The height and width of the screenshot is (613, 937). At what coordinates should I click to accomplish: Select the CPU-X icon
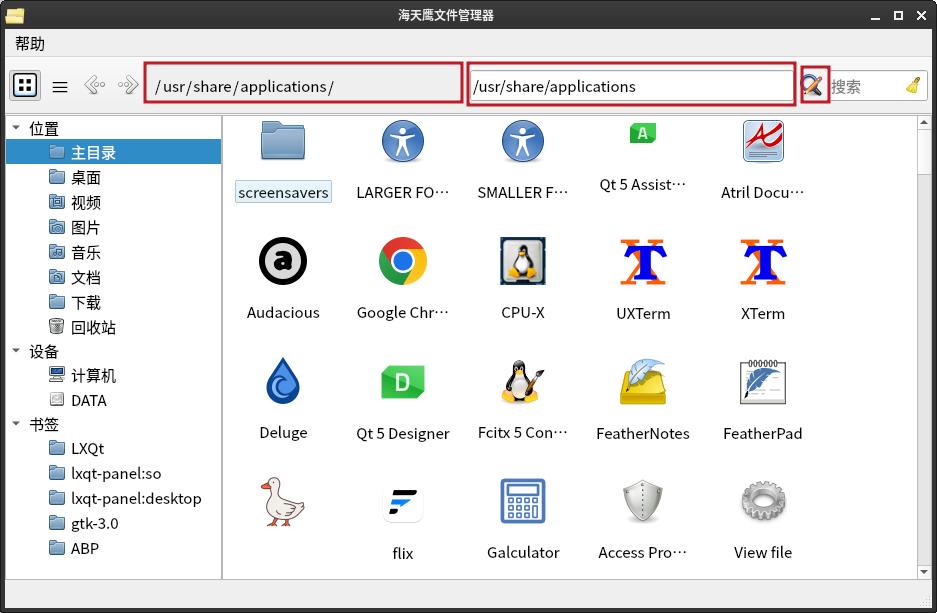[x=523, y=261]
